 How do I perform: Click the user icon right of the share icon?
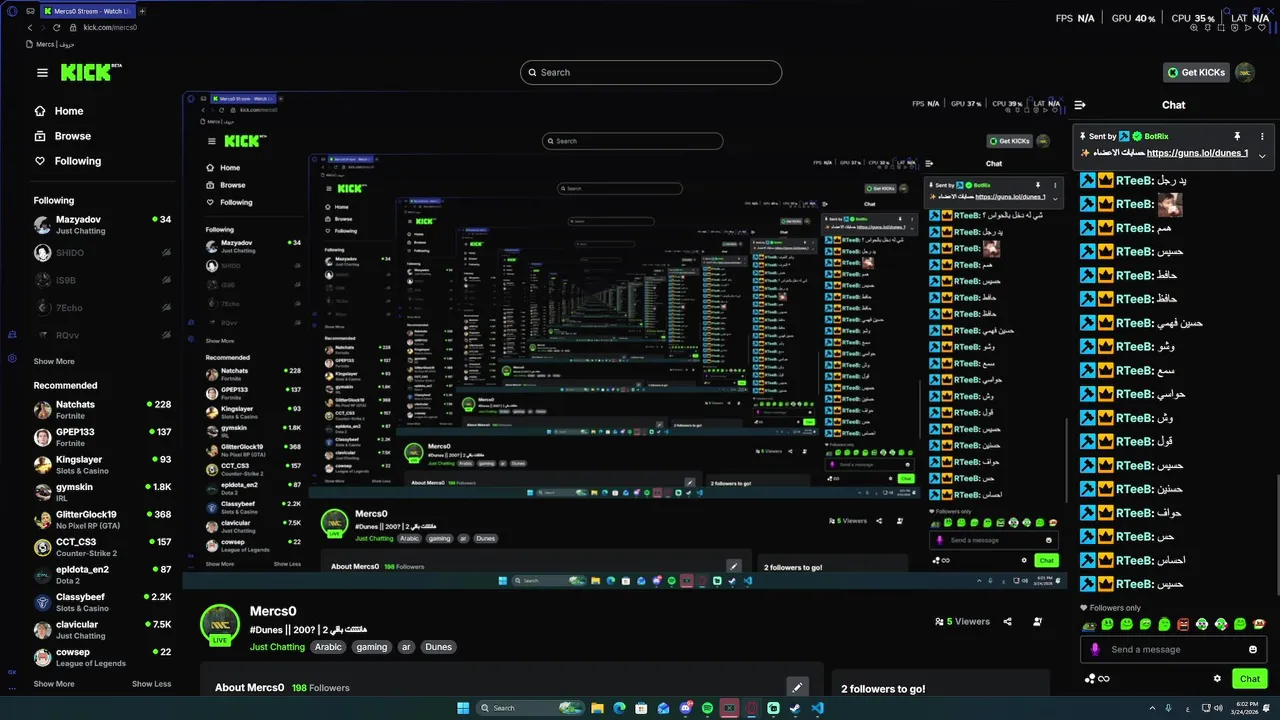pyautogui.click(x=1037, y=621)
